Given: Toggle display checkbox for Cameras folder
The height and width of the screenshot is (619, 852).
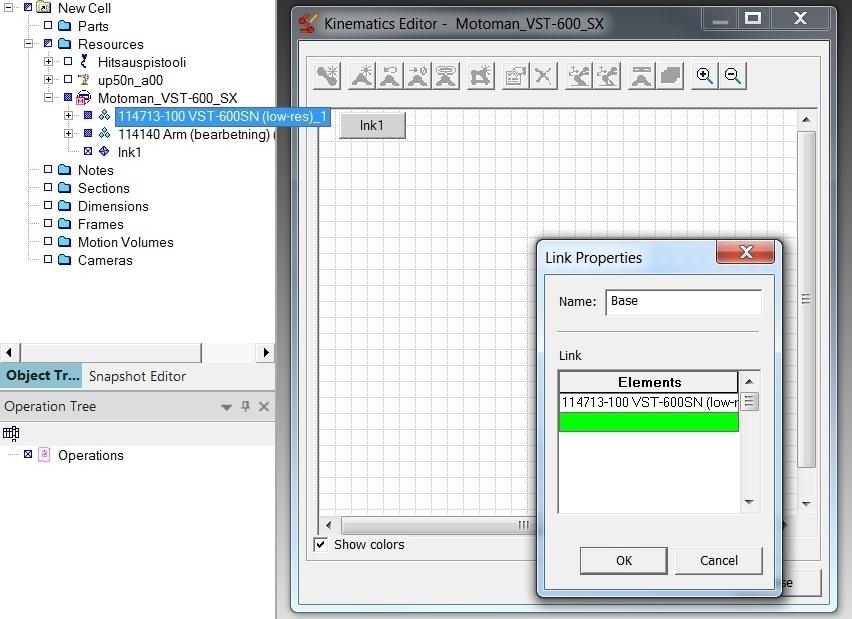Looking at the screenshot, I should tap(48, 259).
